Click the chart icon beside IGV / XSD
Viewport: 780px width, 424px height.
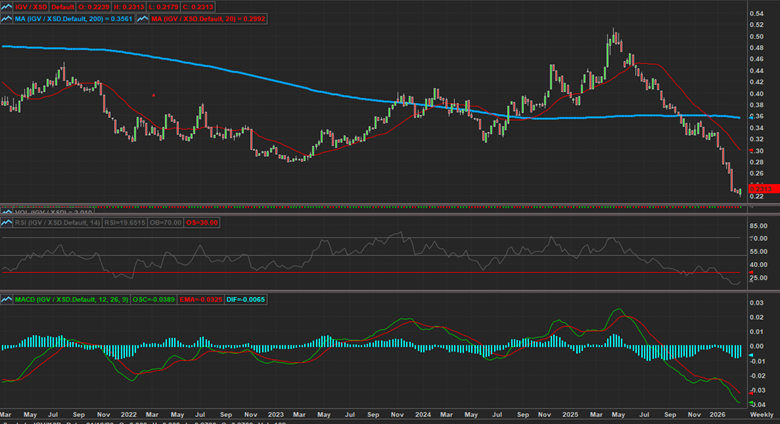(x=7, y=5)
